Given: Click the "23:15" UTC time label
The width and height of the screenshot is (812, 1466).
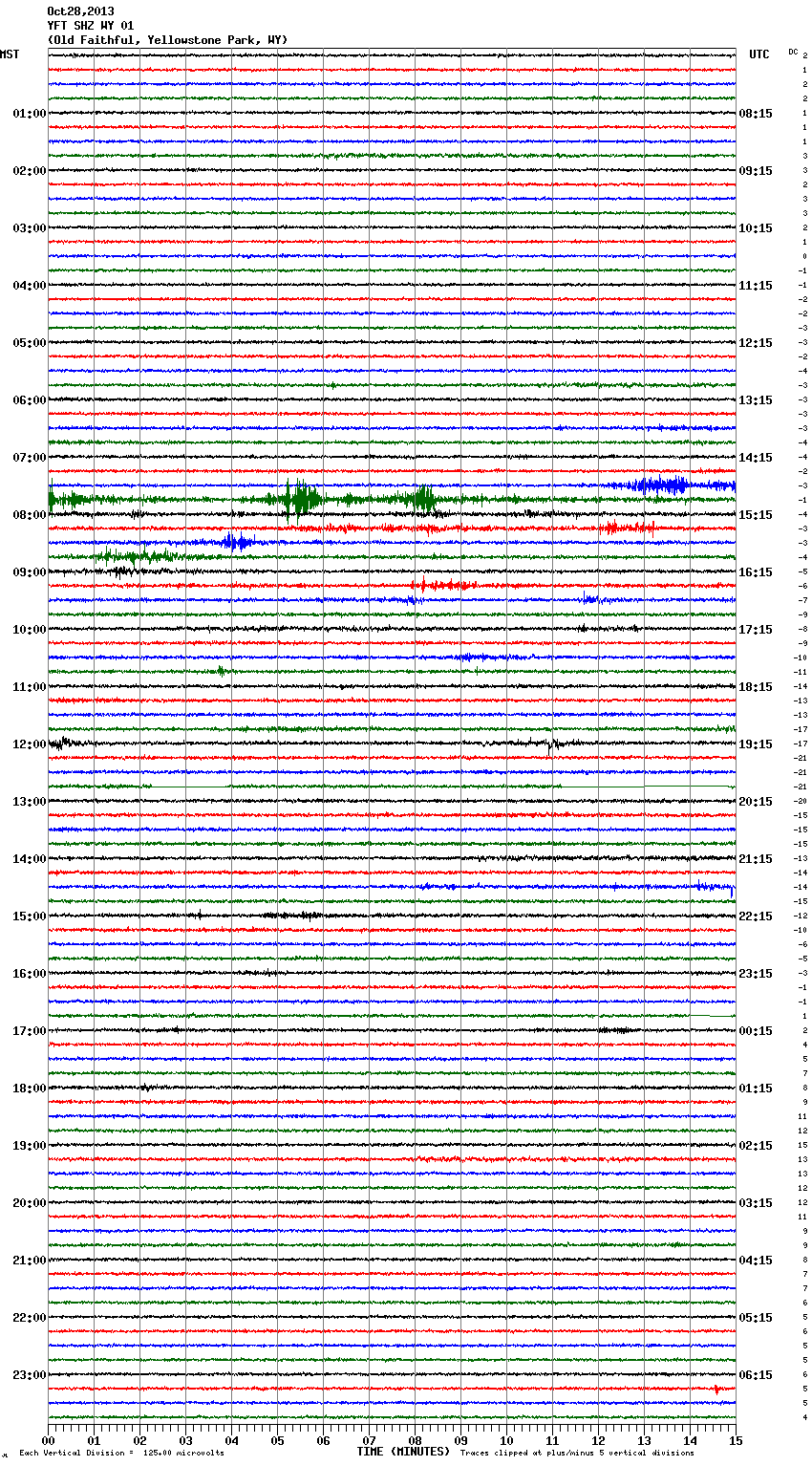Looking at the screenshot, I should click(756, 974).
